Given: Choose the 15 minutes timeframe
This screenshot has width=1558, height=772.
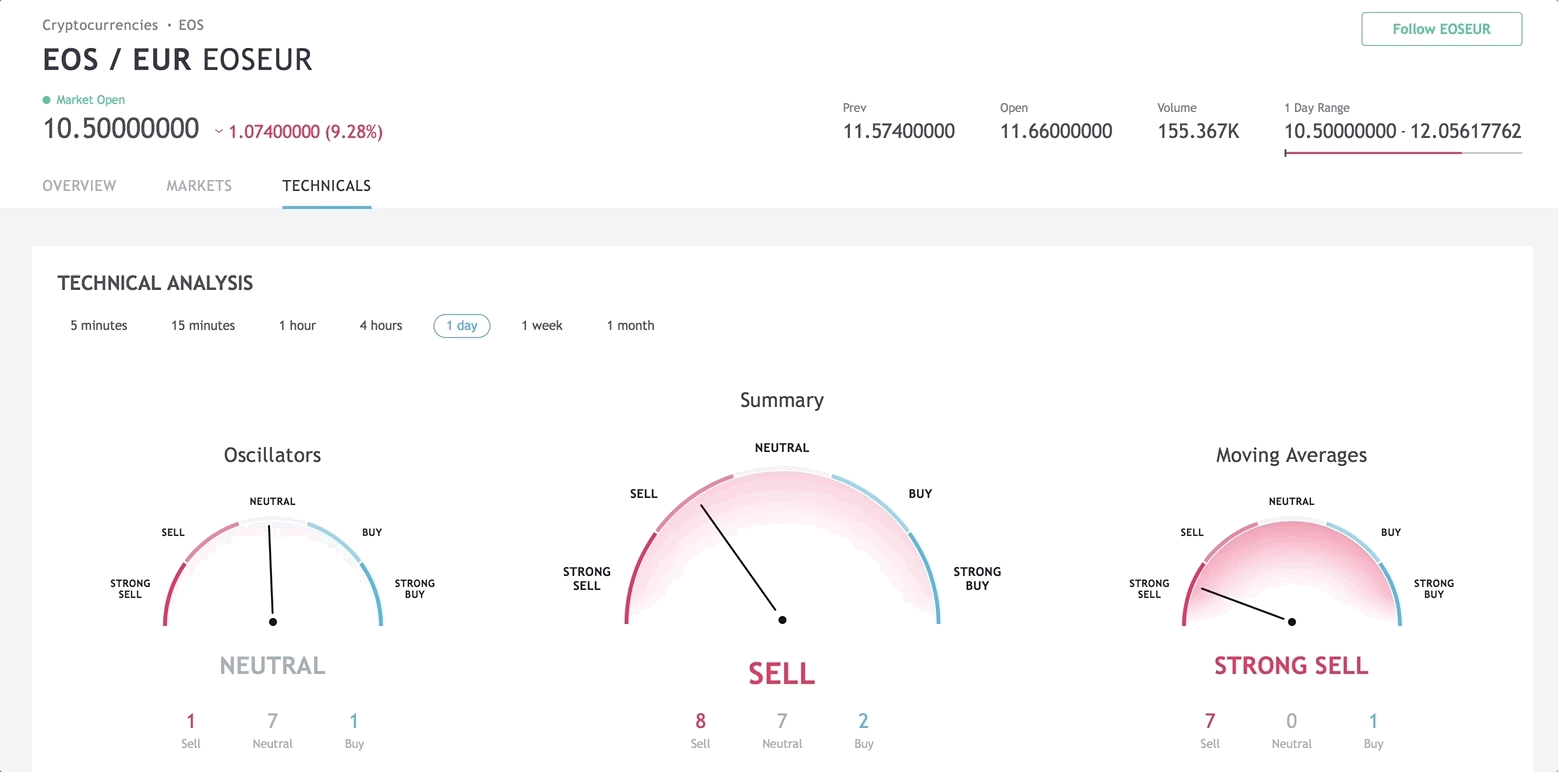Looking at the screenshot, I should (203, 326).
